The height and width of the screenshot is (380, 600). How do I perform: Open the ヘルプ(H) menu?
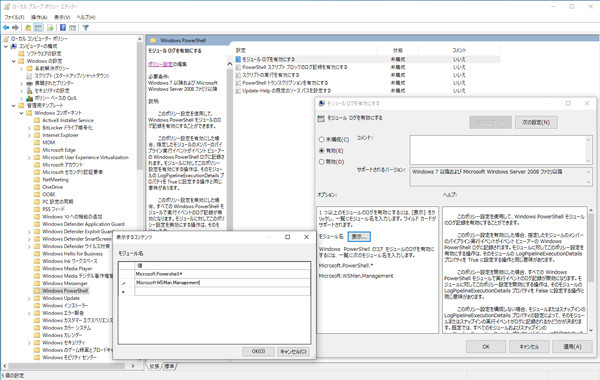tap(86, 17)
